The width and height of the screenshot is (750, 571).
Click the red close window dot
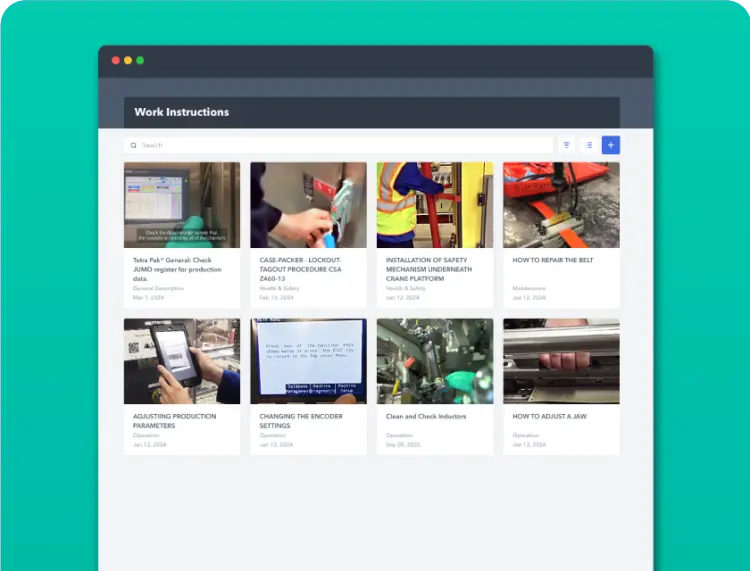click(116, 60)
